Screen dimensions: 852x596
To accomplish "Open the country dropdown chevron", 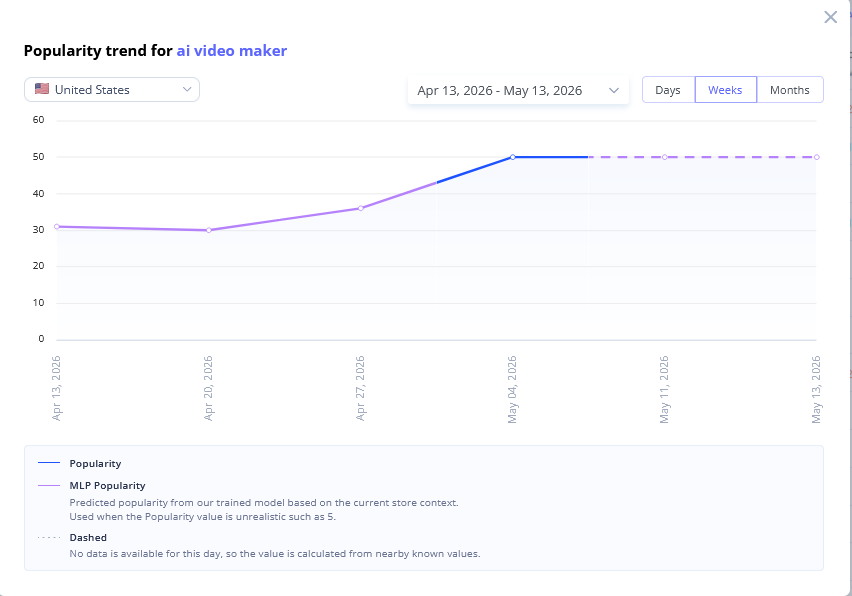I will 187,89.
